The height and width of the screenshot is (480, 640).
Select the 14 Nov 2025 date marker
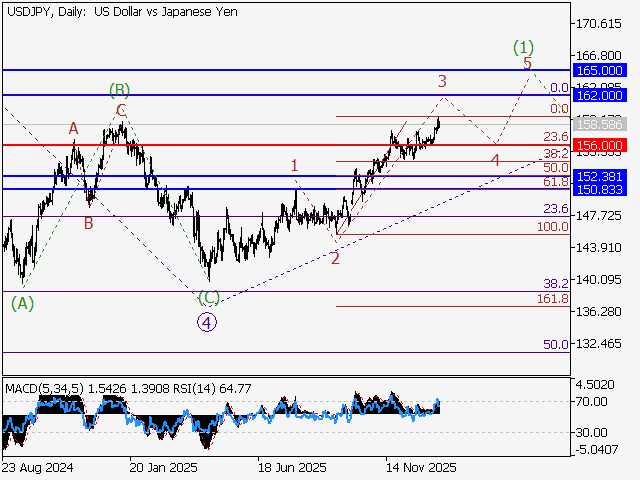tap(419, 466)
